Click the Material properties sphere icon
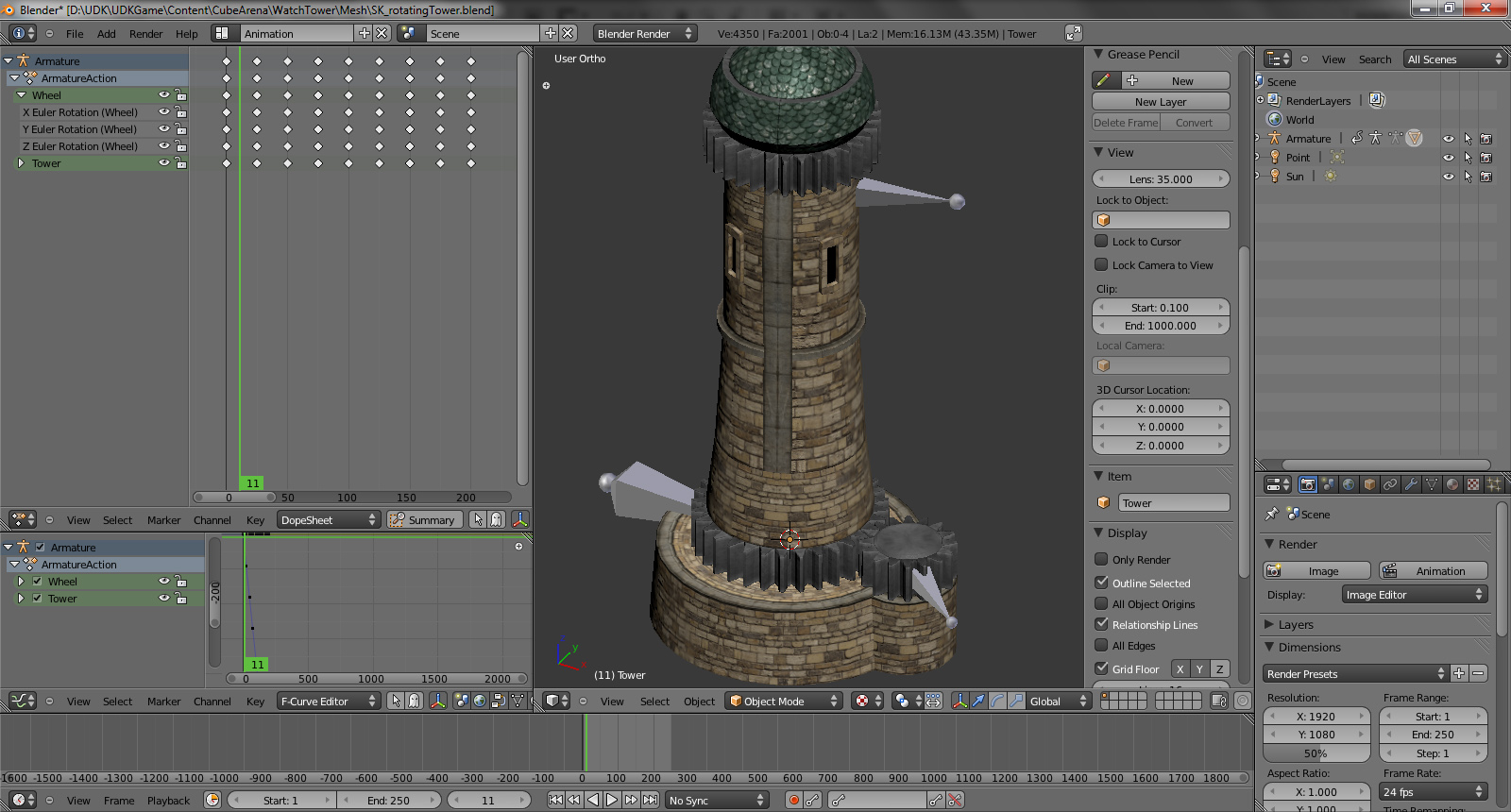 click(1452, 484)
